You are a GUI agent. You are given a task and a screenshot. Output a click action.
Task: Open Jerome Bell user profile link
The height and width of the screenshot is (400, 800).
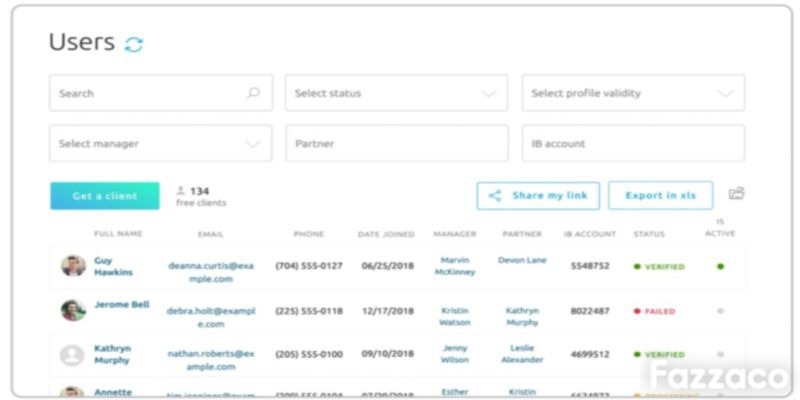coord(122,305)
